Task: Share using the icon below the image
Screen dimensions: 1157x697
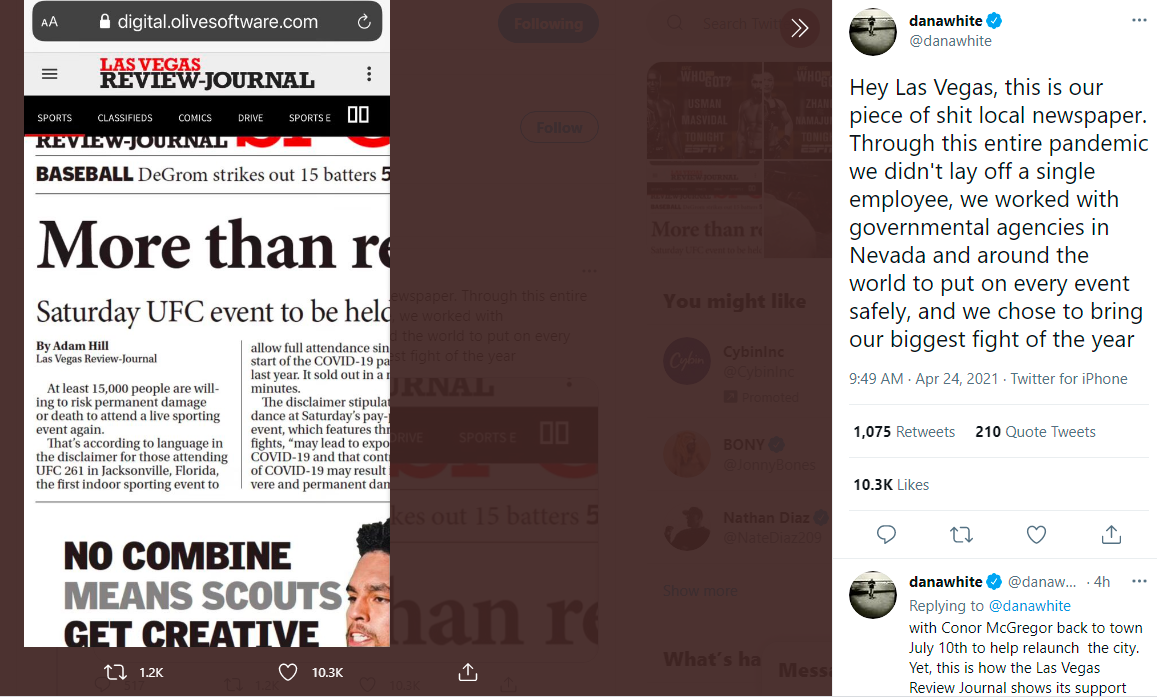Action: 468,672
